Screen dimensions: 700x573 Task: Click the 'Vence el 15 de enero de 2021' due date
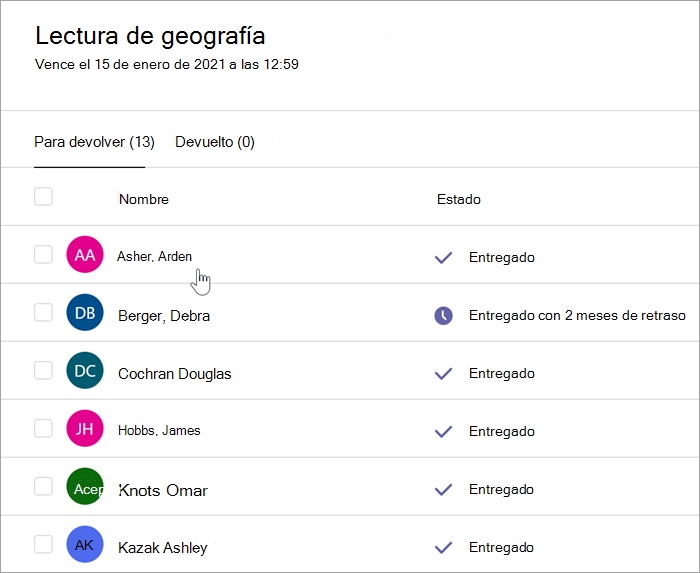coord(167,64)
